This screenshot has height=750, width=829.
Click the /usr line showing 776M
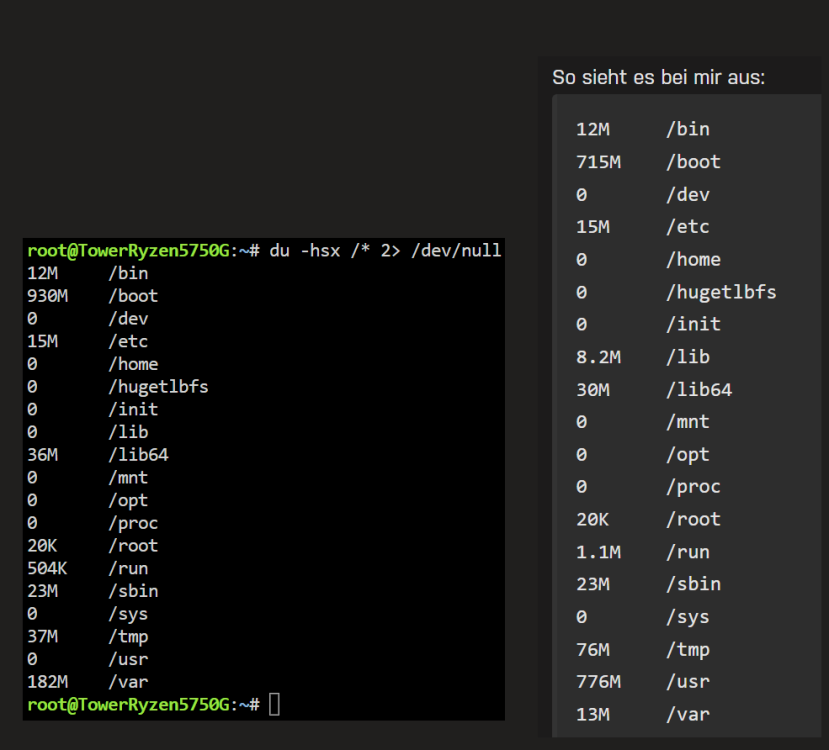point(643,682)
